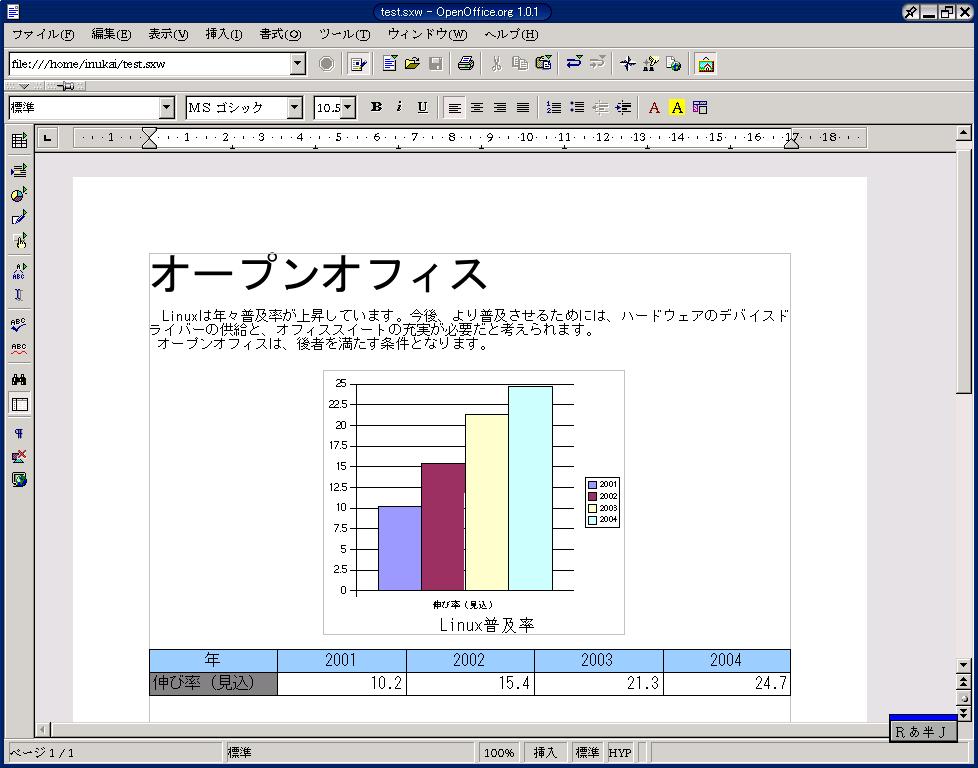Undo last action with undo arrow icon

pyautogui.click(x=574, y=63)
